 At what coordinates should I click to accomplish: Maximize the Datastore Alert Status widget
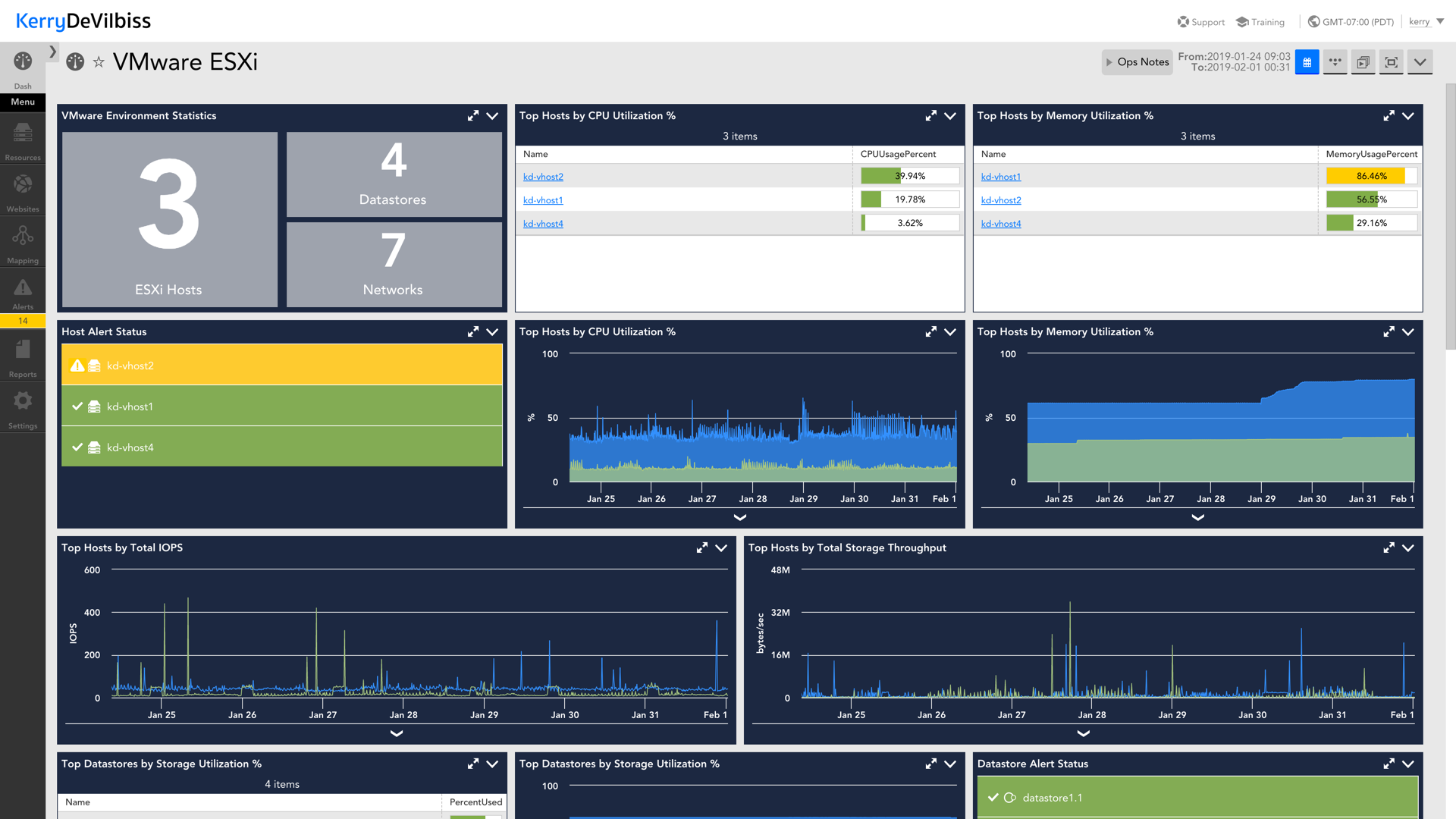(x=1389, y=764)
